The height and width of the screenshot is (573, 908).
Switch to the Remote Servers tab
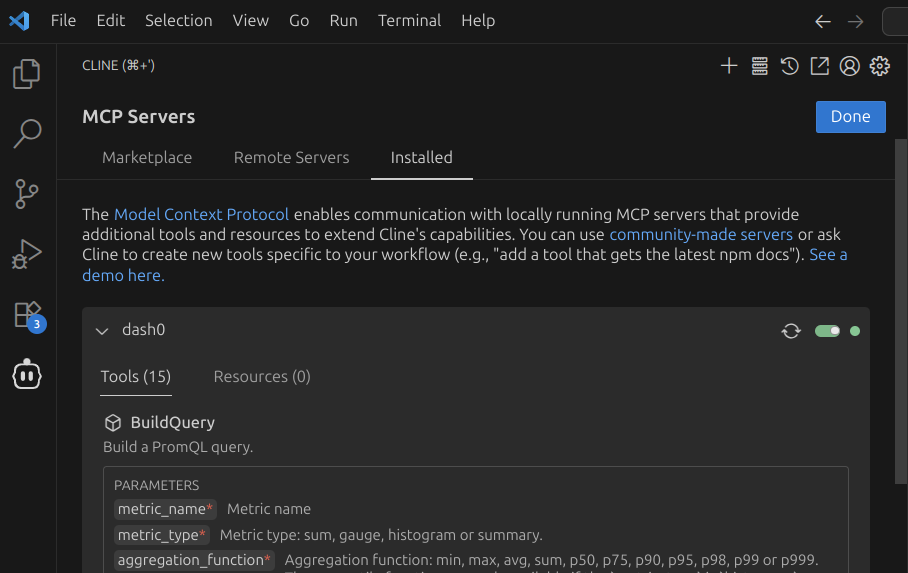[x=291, y=157]
